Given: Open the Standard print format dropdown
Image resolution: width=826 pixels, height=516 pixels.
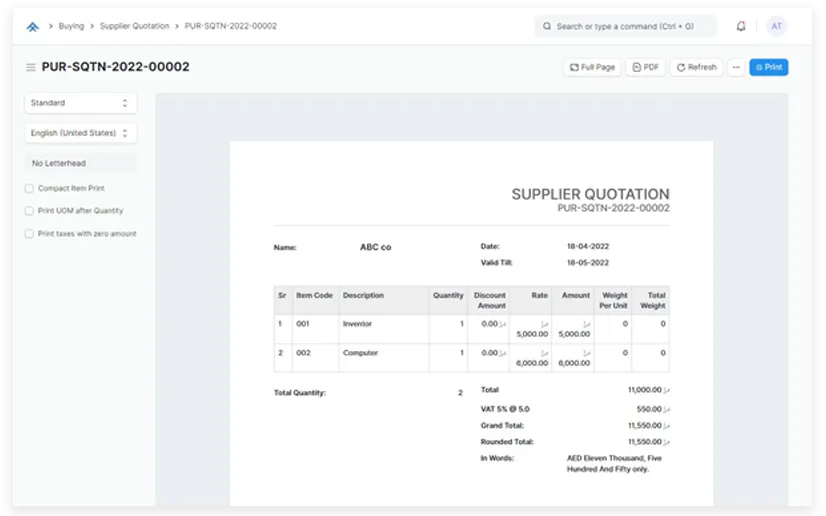Looking at the screenshot, I should click(80, 103).
